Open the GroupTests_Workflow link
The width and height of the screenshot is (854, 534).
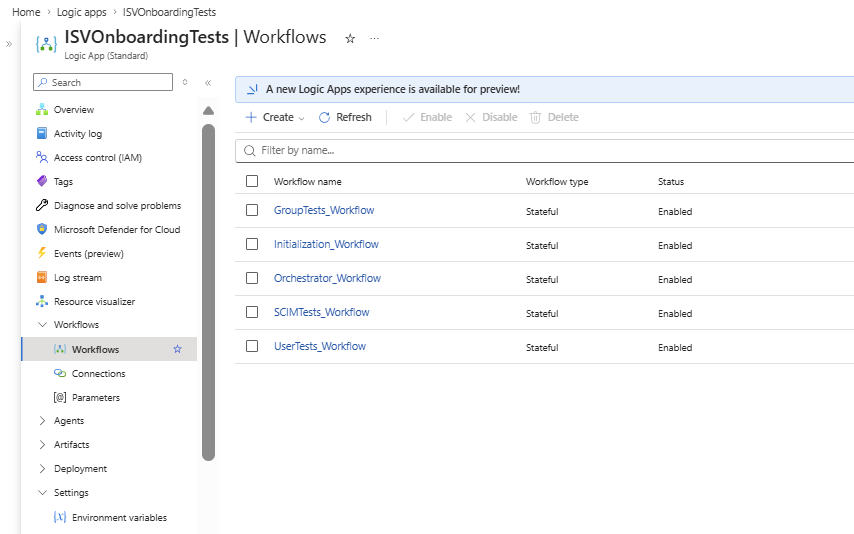[x=324, y=210]
